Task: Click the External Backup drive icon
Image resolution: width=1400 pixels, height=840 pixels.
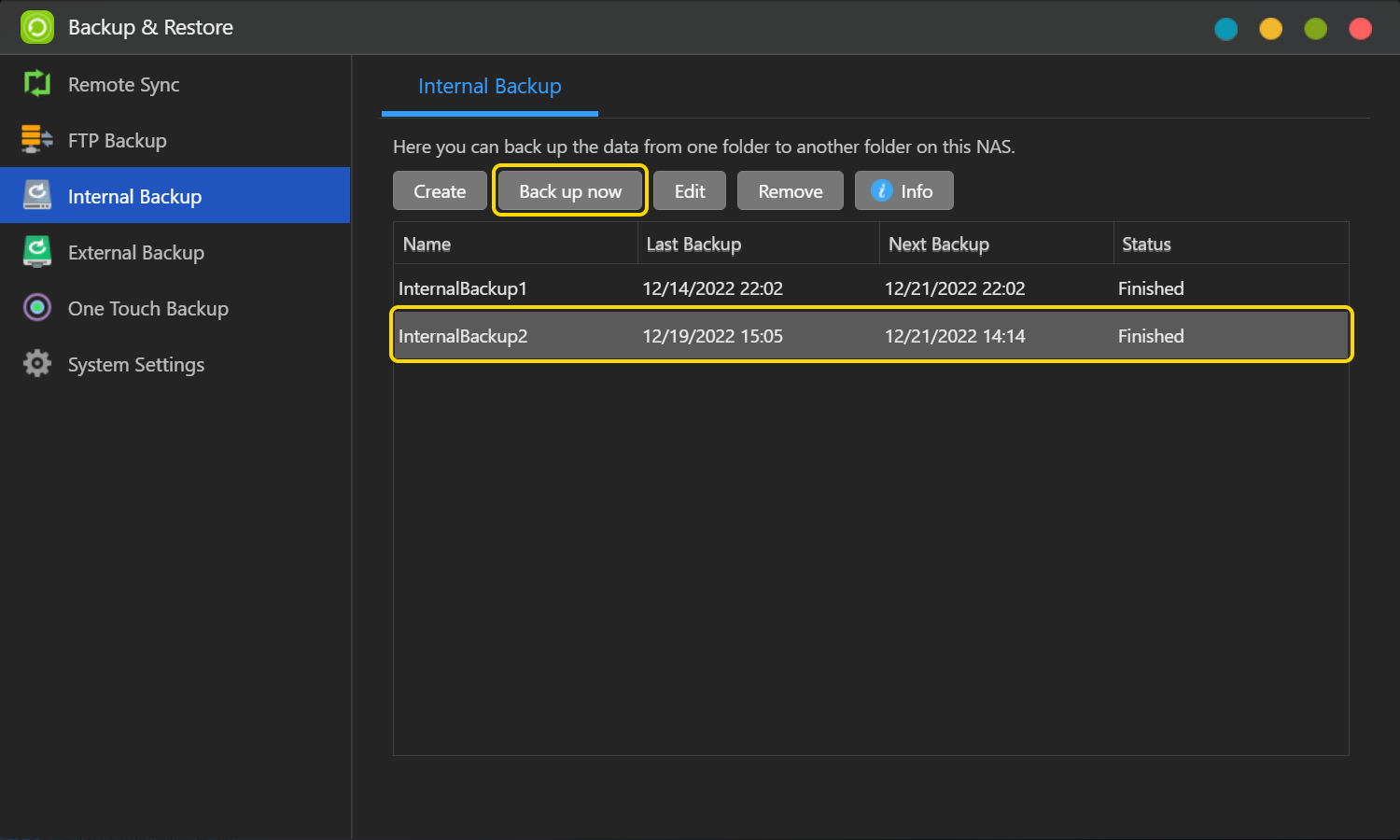Action: (37, 252)
